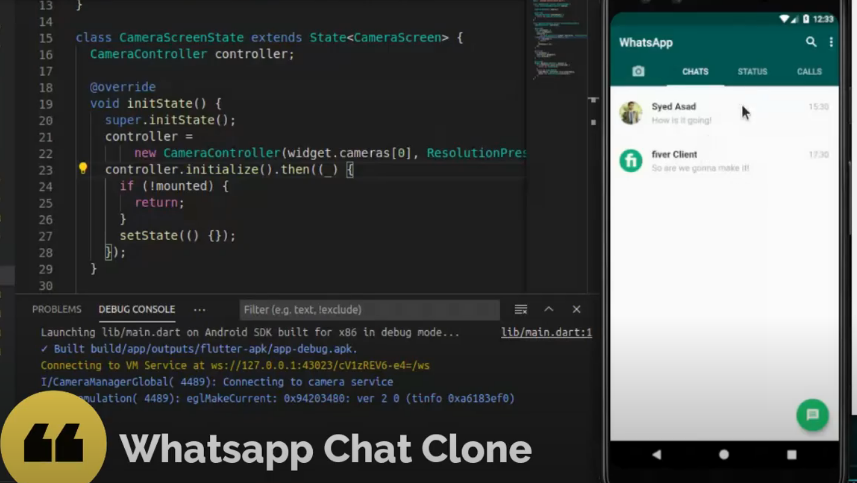
Task: Click the 17:30 timestamp on the fiver Client chat
Action: pos(819,155)
